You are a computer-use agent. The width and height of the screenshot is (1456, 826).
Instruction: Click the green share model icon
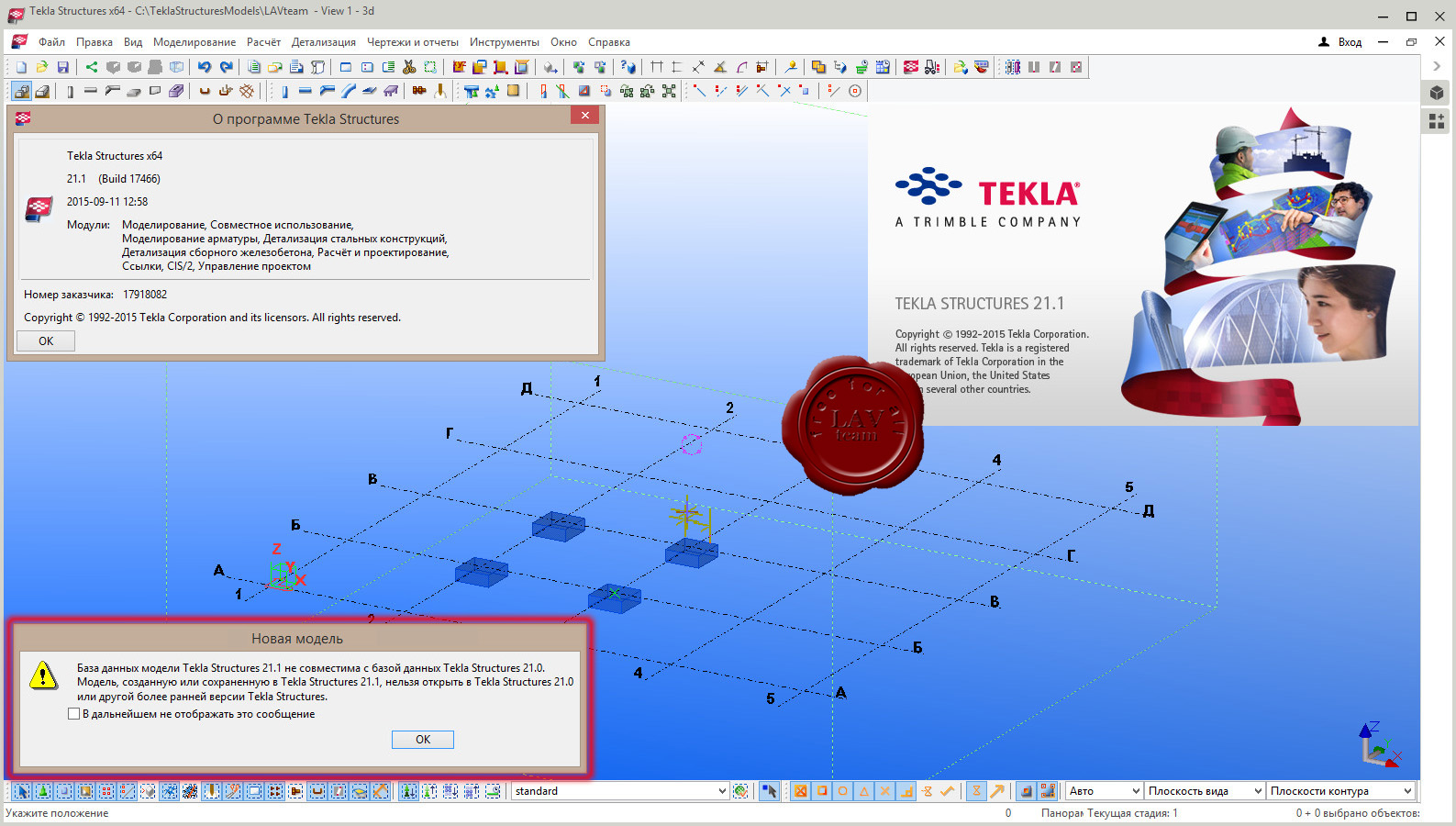92,67
